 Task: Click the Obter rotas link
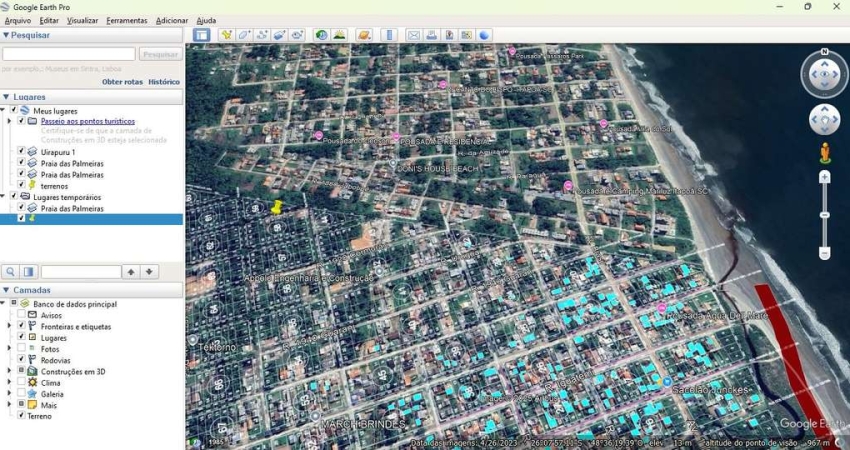click(x=123, y=82)
